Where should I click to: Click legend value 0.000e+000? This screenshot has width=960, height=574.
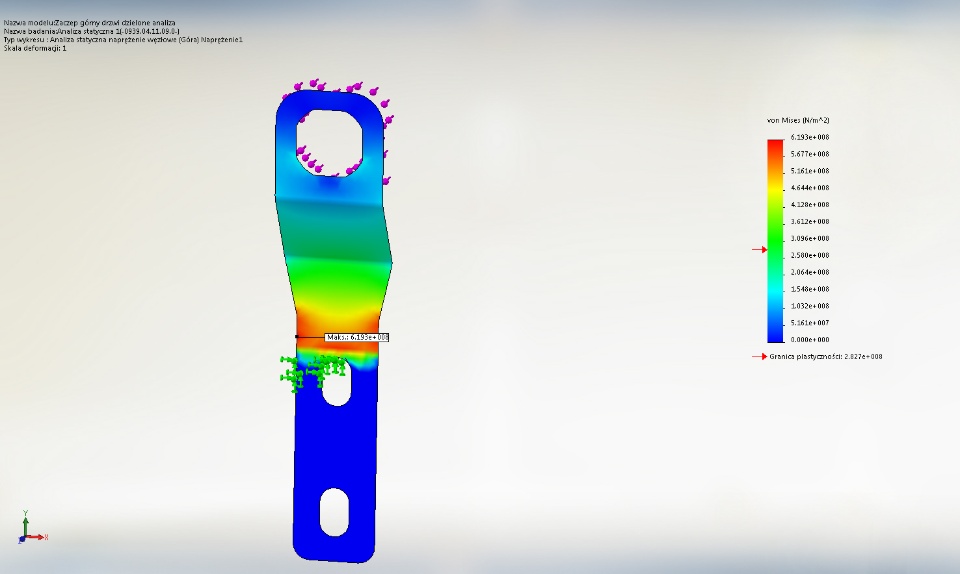(x=809, y=340)
